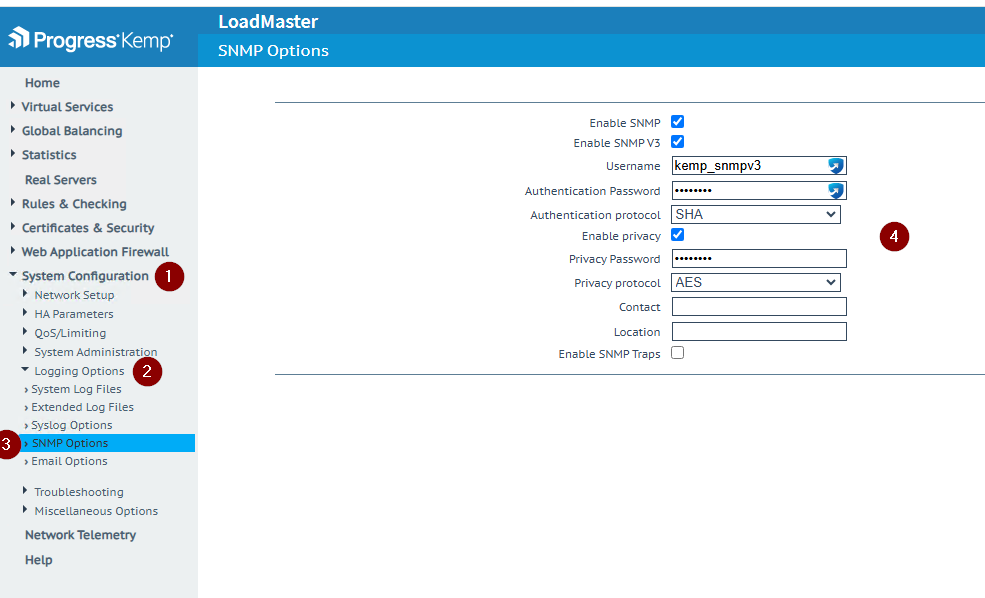This screenshot has height=598, width=985.
Task: Click the Troubleshooting label
Action: click(x=79, y=492)
